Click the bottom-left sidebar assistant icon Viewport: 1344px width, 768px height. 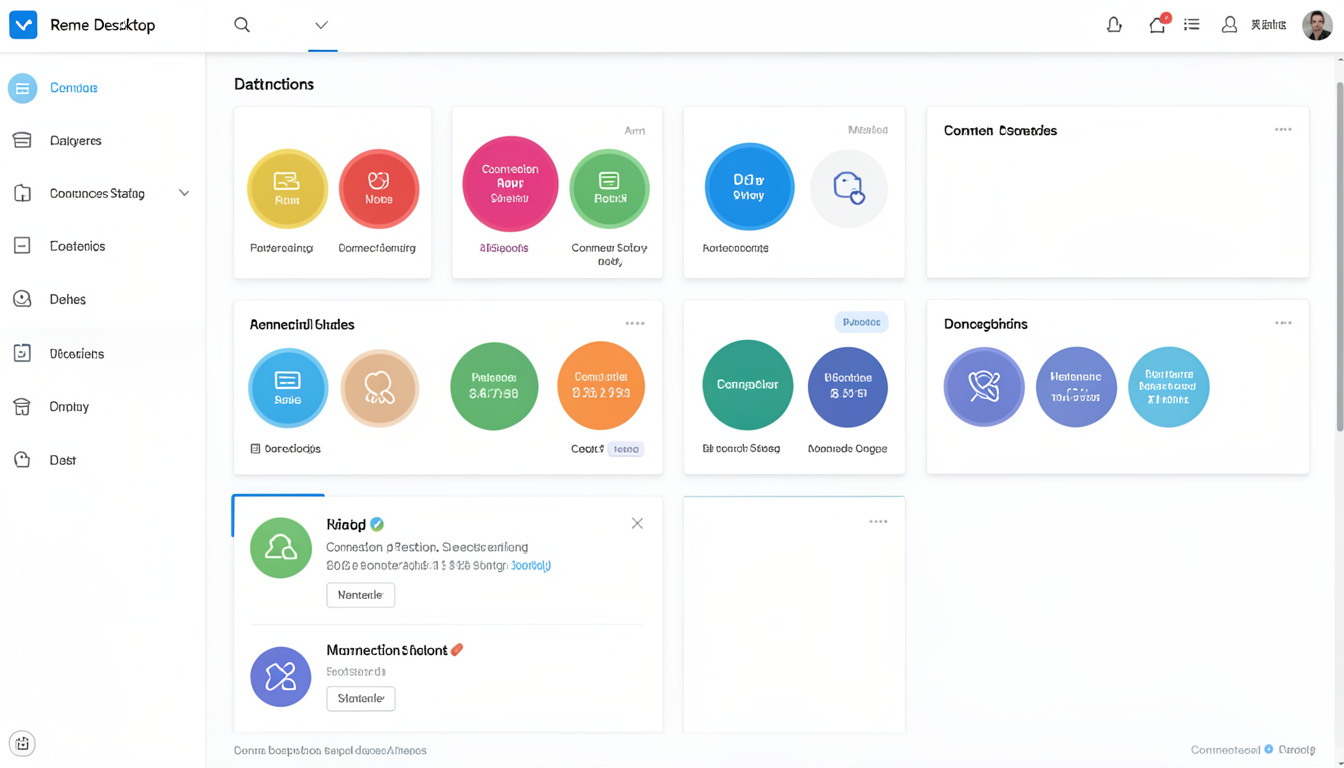[22, 743]
